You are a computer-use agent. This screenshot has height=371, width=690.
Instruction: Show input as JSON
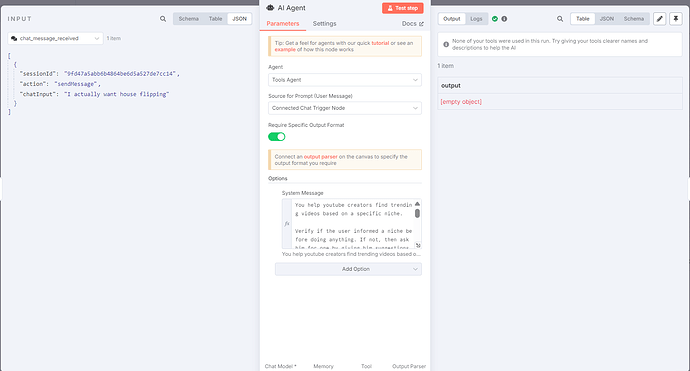pyautogui.click(x=239, y=18)
